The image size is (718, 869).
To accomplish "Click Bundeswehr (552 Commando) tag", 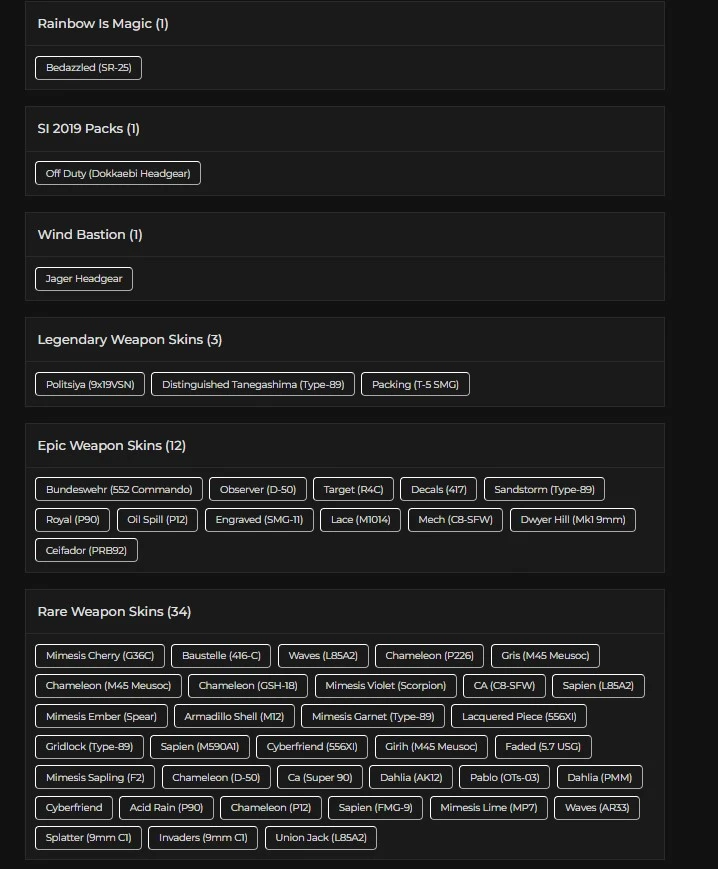I will (119, 489).
